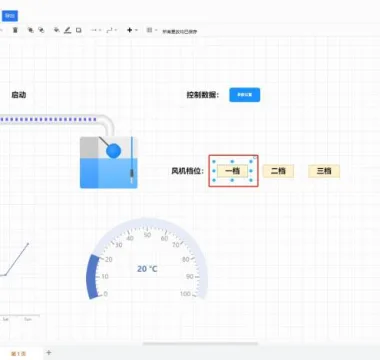
Task: Click the delete trash icon
Action: (x=15, y=30)
